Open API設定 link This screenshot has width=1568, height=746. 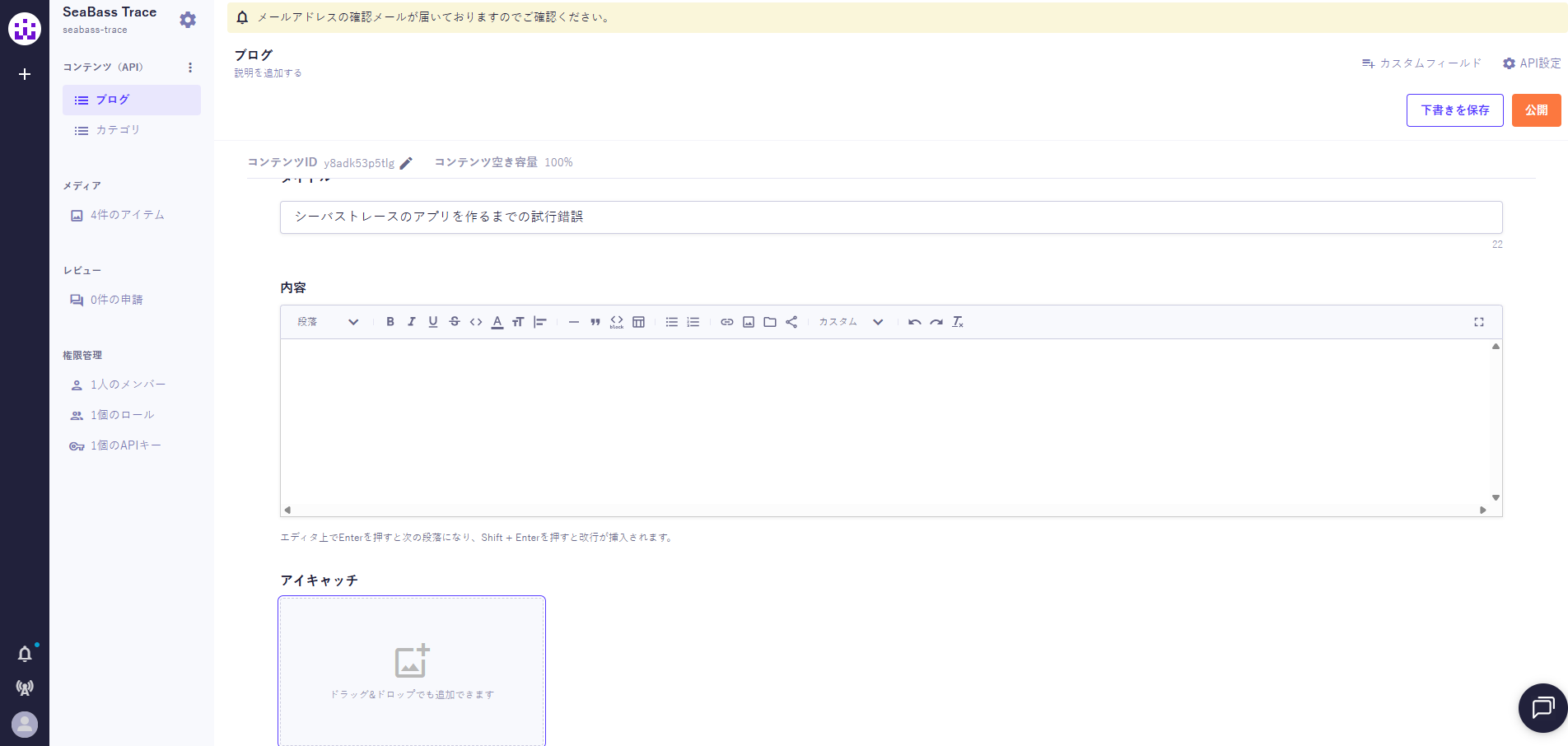click(x=1532, y=63)
